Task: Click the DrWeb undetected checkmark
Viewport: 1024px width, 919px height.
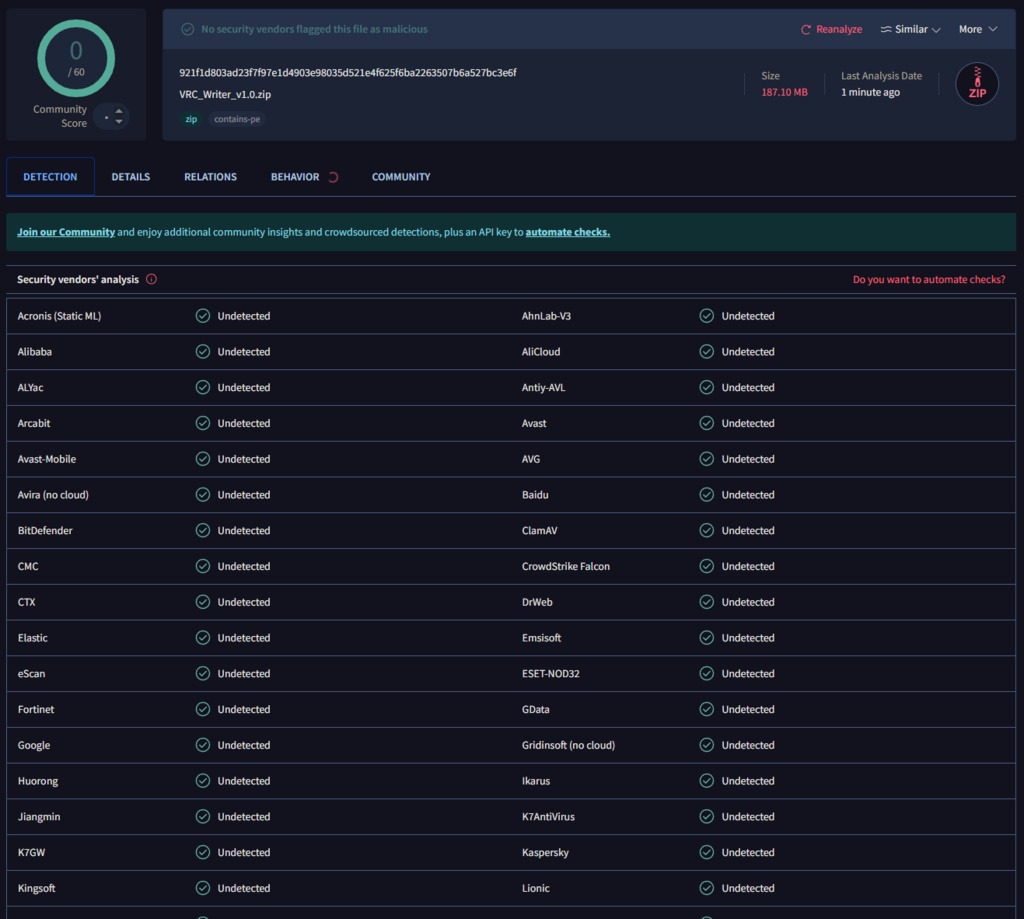Action: coord(707,602)
